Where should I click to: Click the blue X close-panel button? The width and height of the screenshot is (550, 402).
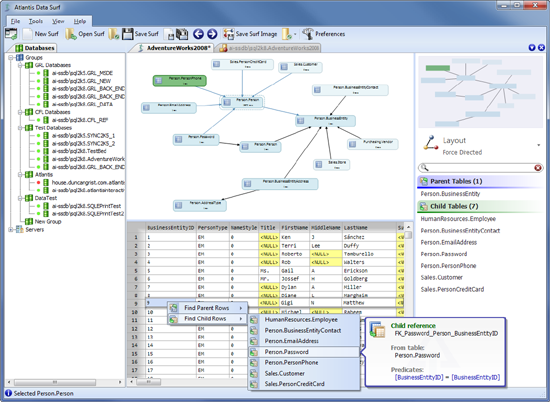point(541,48)
